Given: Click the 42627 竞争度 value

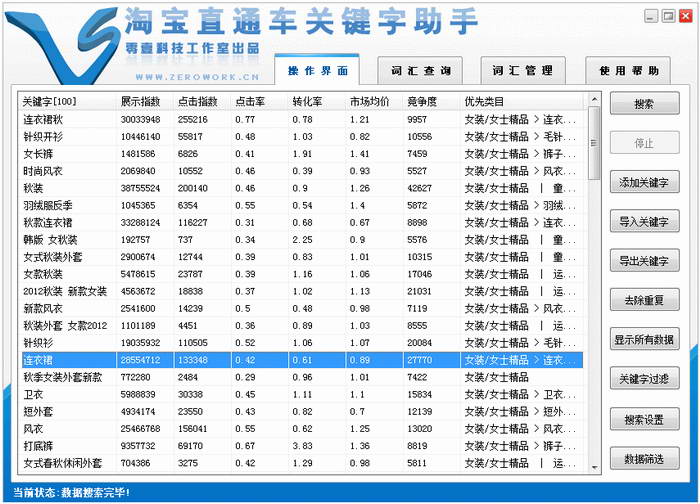Looking at the screenshot, I should [x=419, y=188].
